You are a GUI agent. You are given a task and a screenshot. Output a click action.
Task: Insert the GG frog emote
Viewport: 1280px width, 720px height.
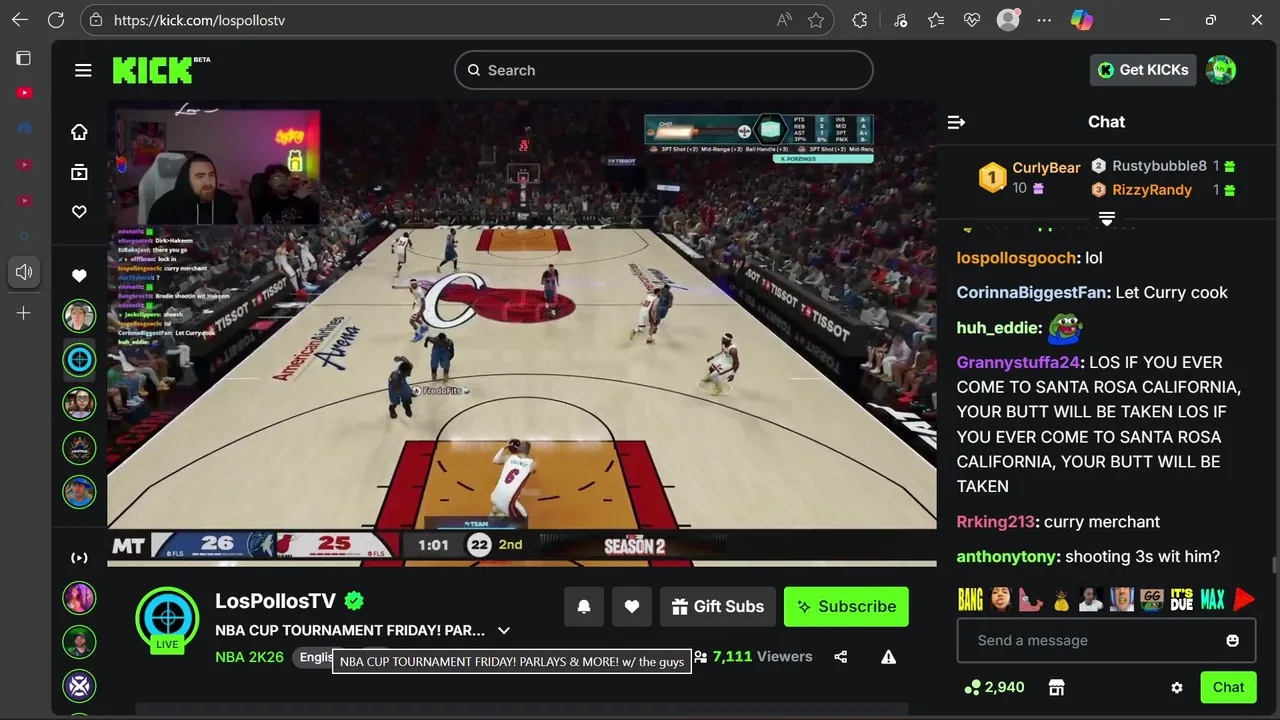pyautogui.click(x=1152, y=599)
